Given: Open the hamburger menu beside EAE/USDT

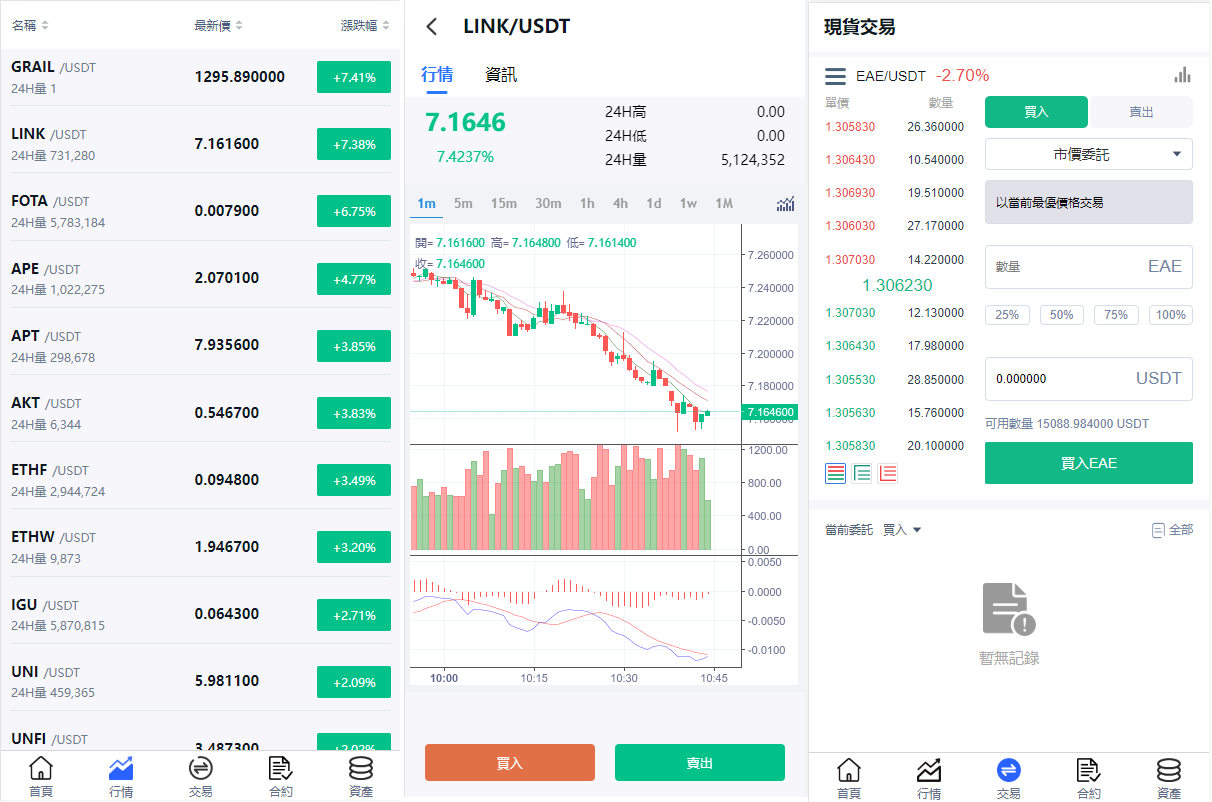Looking at the screenshot, I should (835, 76).
